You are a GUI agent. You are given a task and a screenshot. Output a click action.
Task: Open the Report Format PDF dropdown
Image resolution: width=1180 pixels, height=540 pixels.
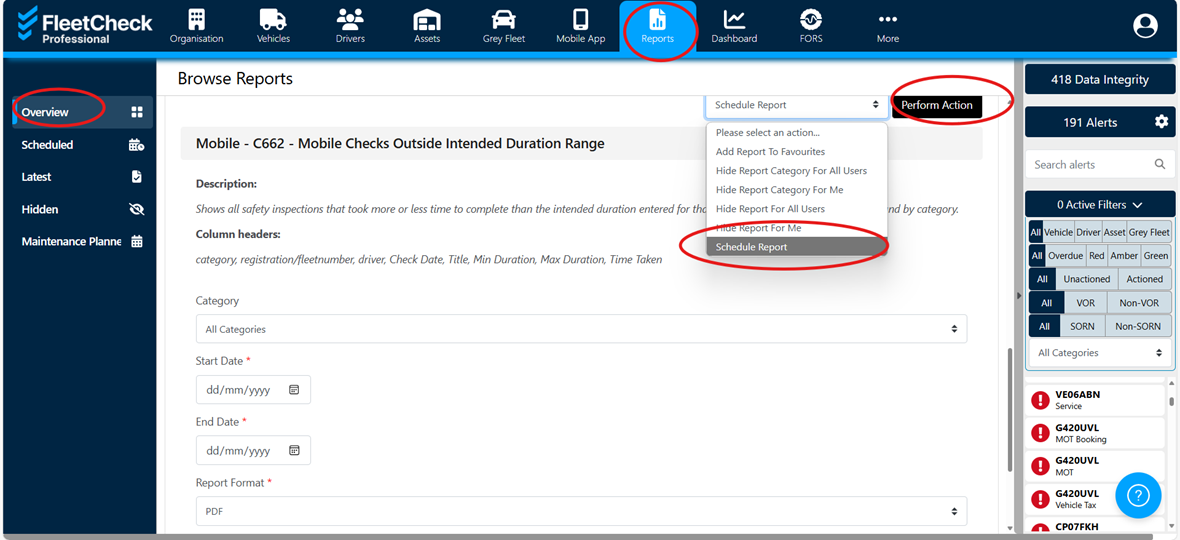(581, 511)
